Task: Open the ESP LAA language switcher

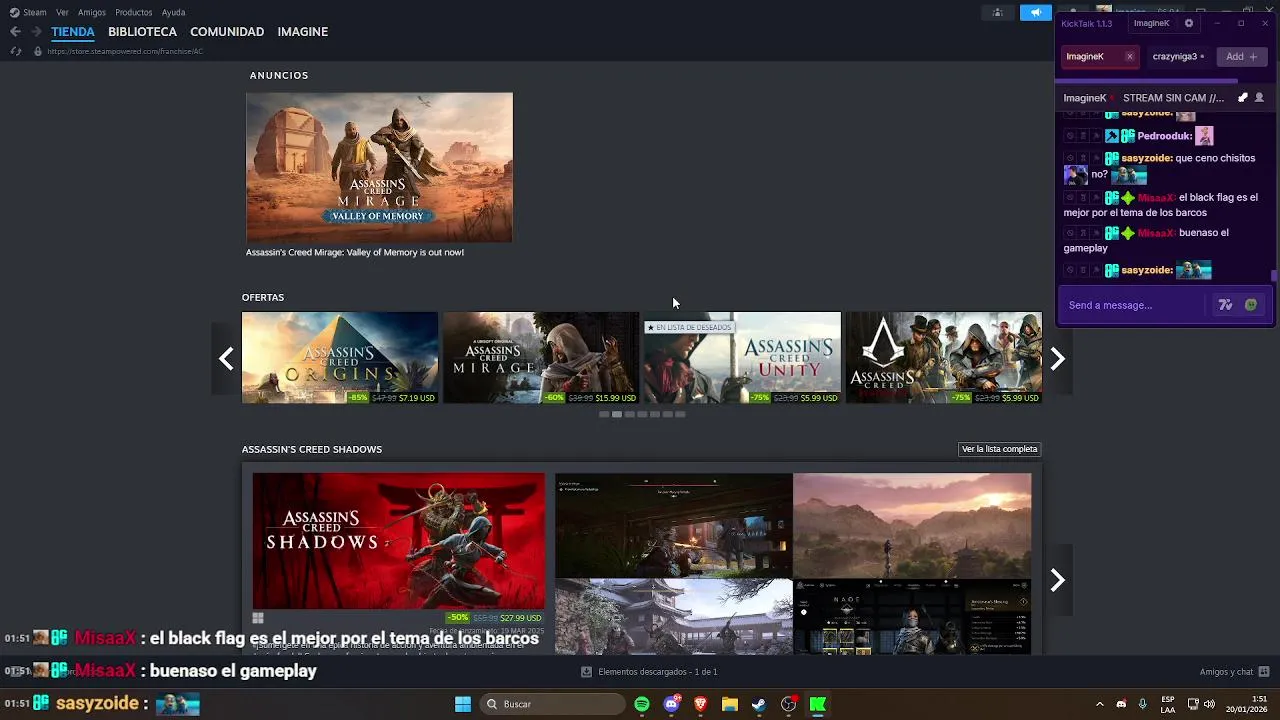Action: pos(1168,704)
